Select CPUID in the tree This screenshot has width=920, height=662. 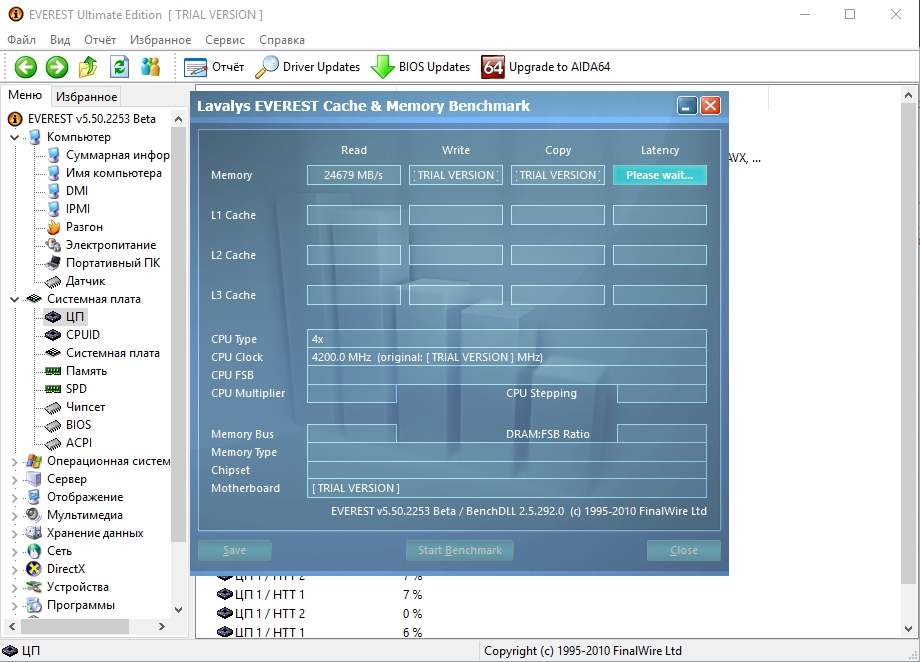click(82, 335)
